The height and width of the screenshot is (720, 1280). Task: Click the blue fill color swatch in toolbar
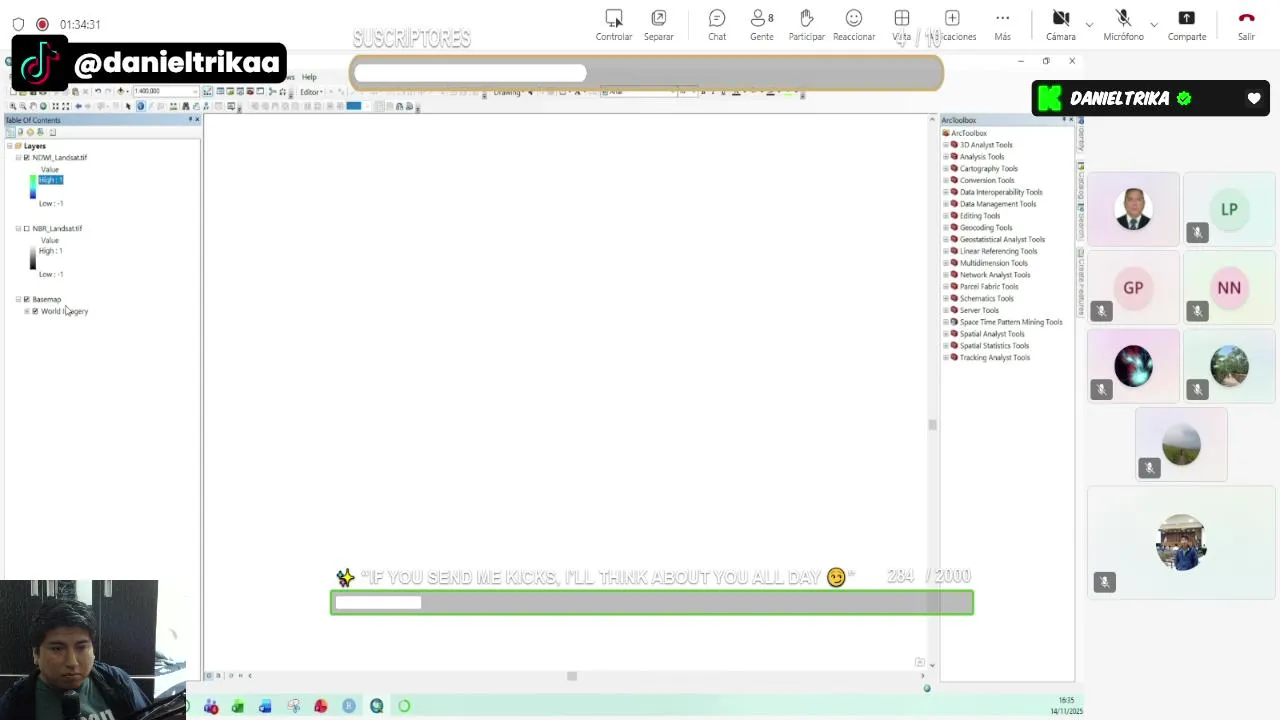click(353, 106)
